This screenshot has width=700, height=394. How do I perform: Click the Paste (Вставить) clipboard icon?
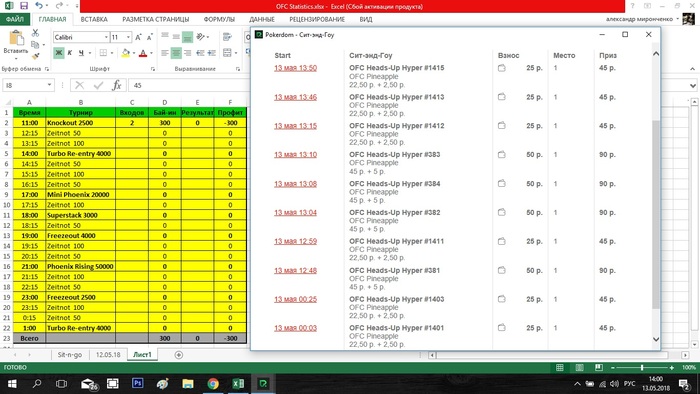pyautogui.click(x=16, y=37)
